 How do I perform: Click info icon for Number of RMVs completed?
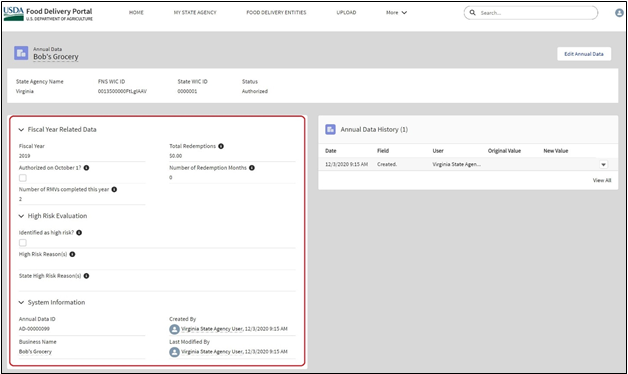point(114,189)
